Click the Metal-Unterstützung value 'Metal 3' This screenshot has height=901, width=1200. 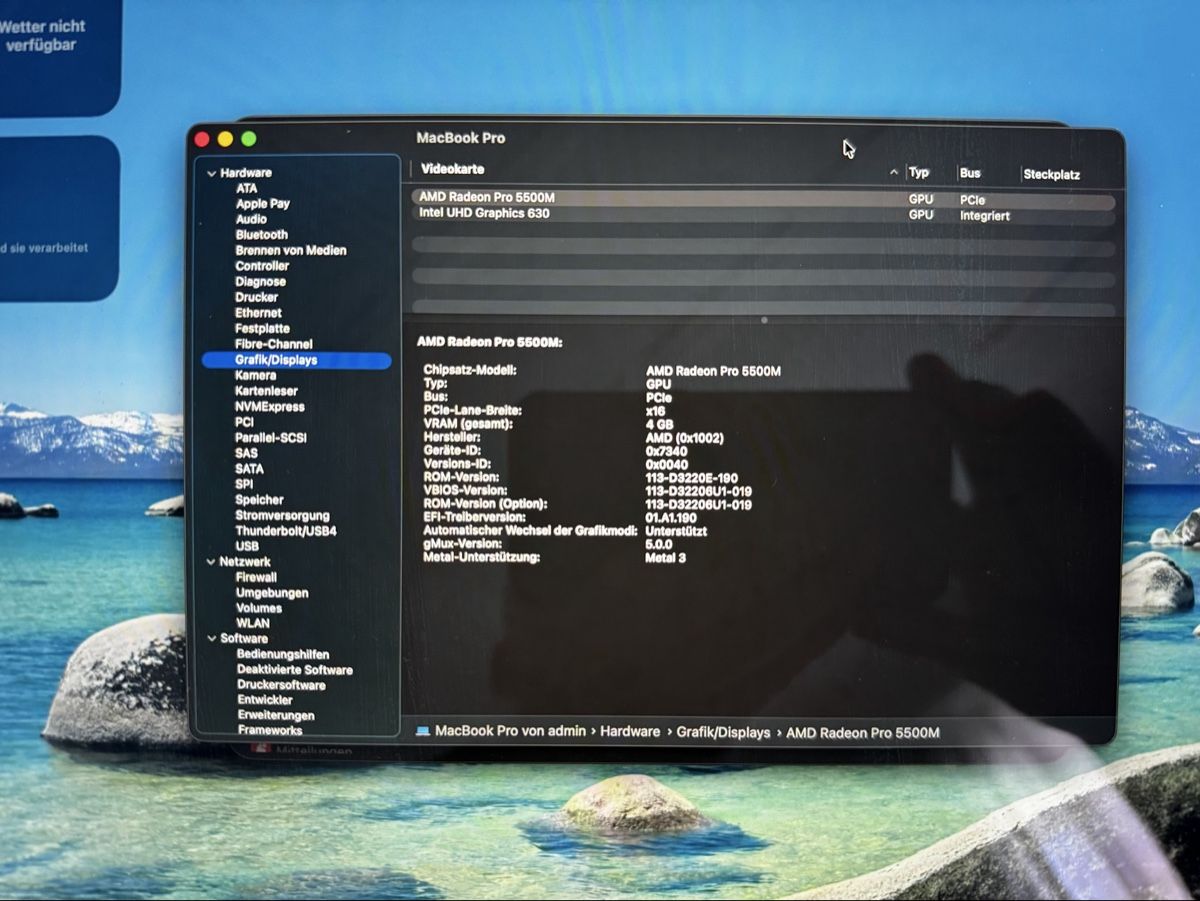[x=665, y=557]
